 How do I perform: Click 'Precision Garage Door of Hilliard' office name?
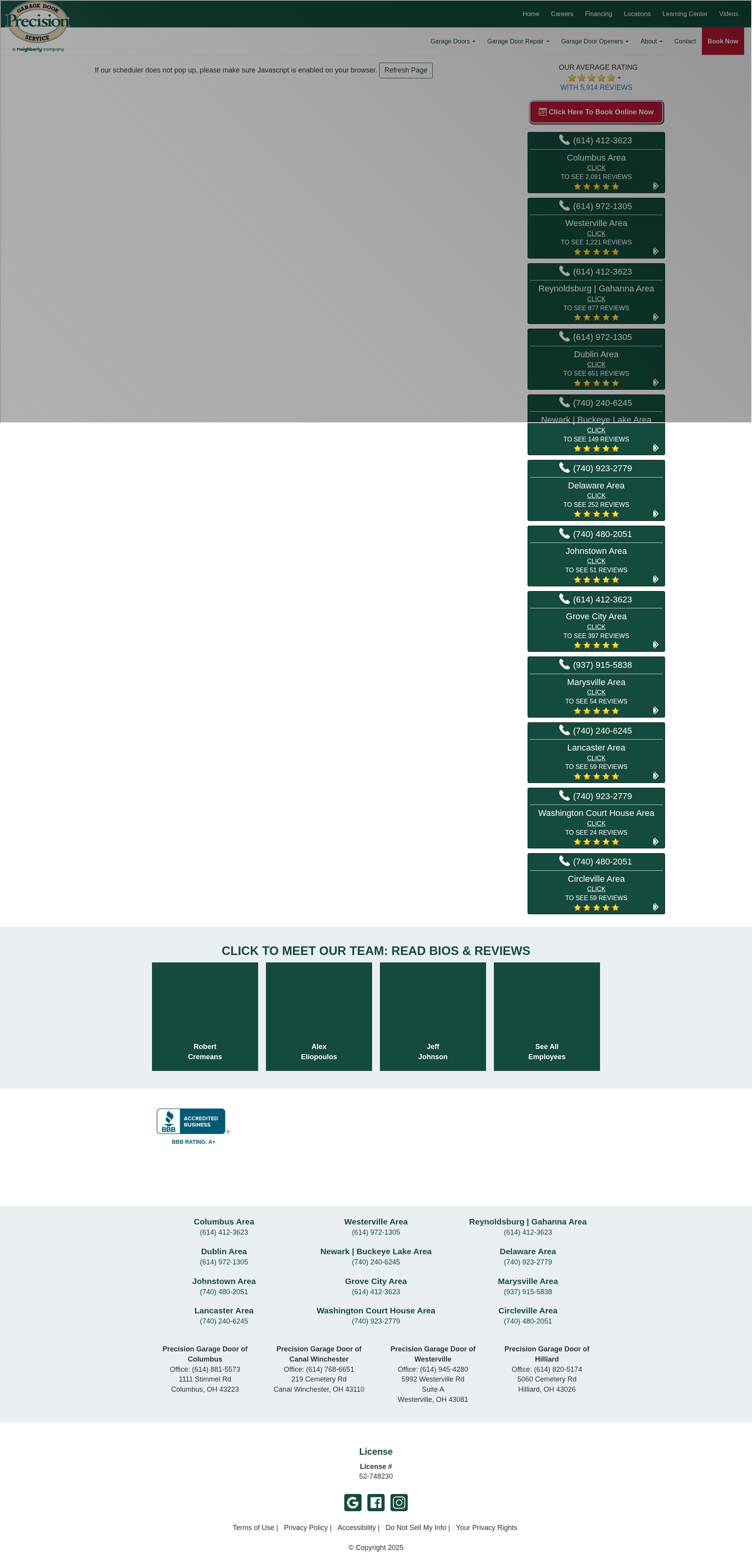[547, 1354]
